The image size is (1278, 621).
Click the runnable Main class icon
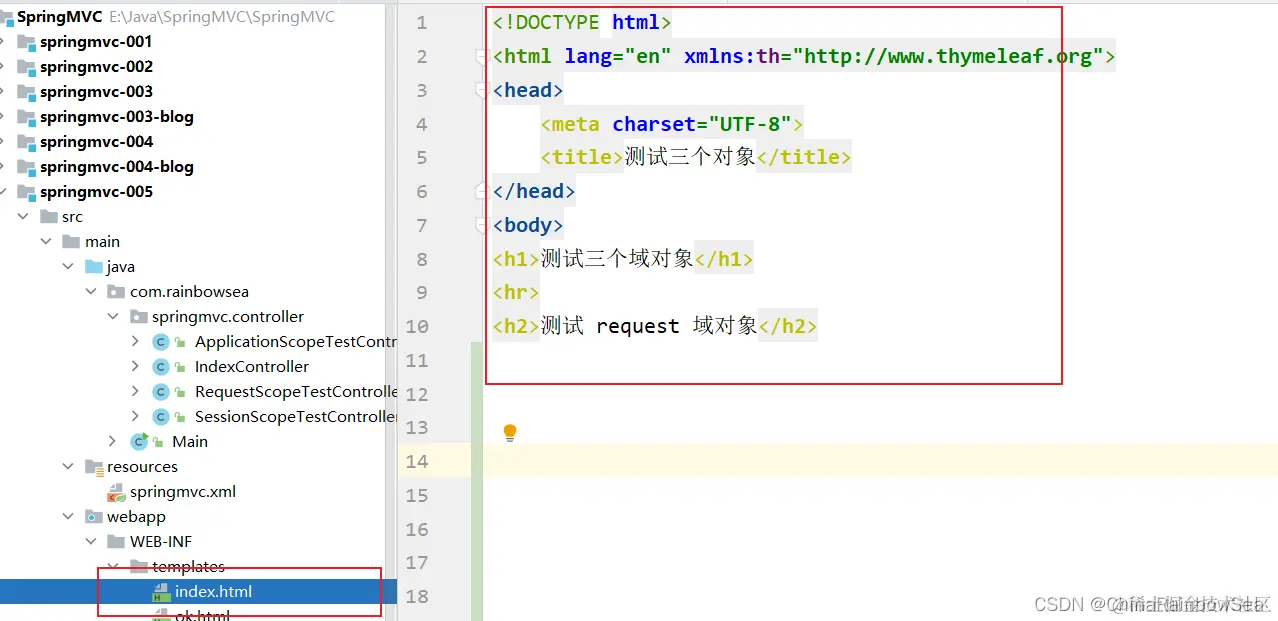139,441
